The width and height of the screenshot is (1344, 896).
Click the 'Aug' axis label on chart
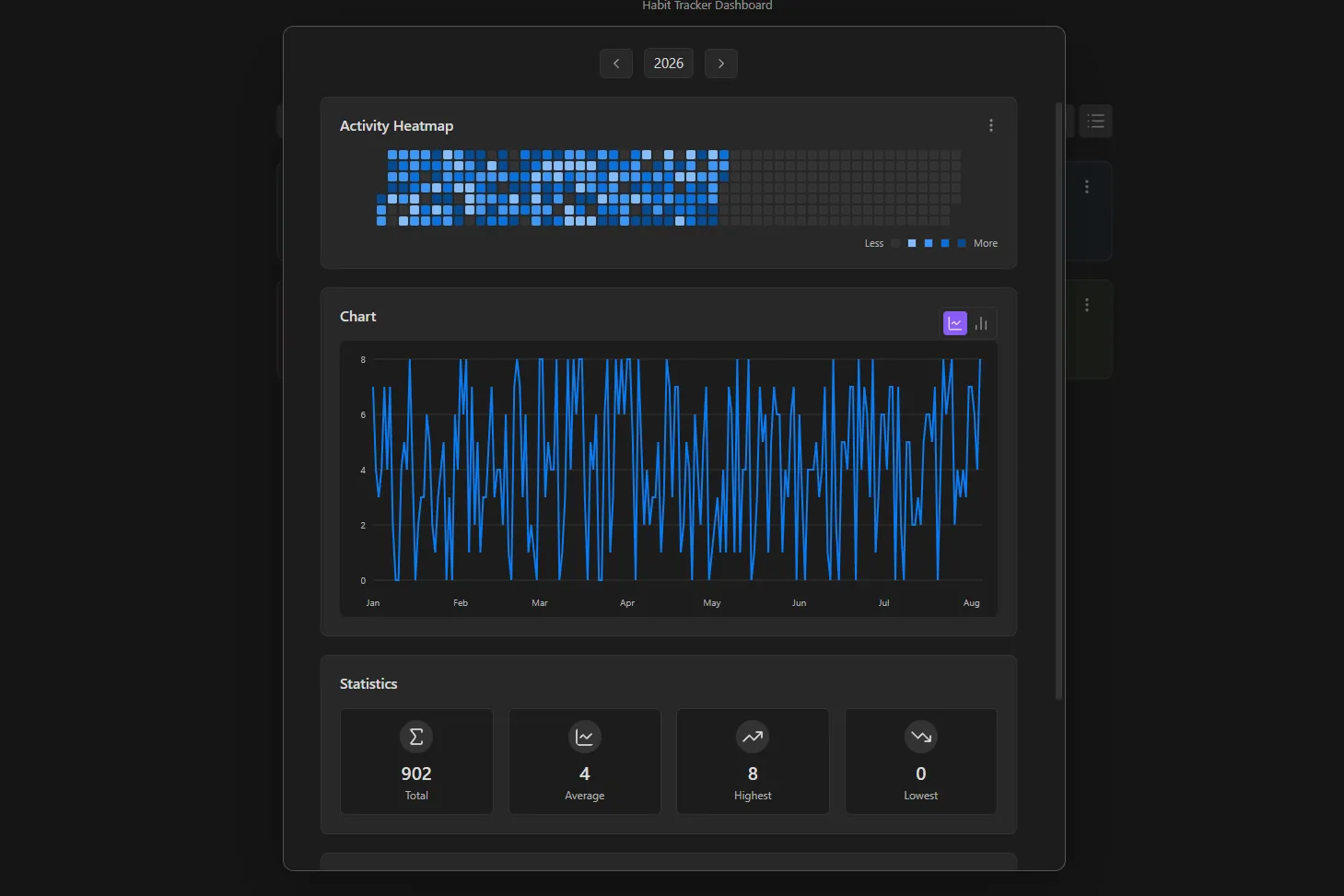click(x=972, y=603)
